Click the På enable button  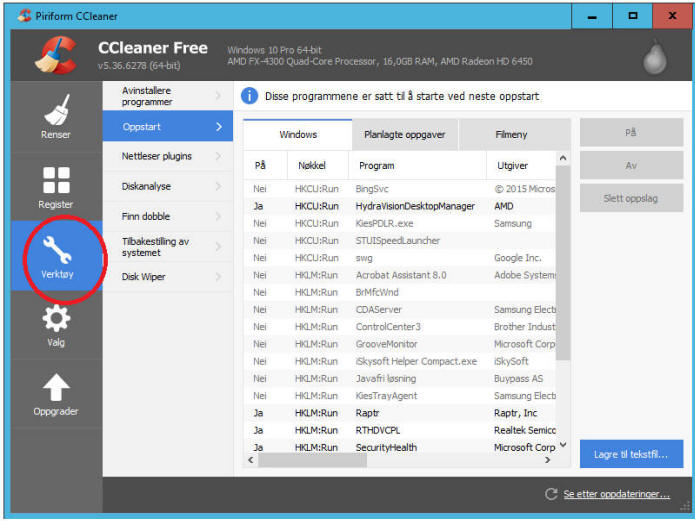631,132
